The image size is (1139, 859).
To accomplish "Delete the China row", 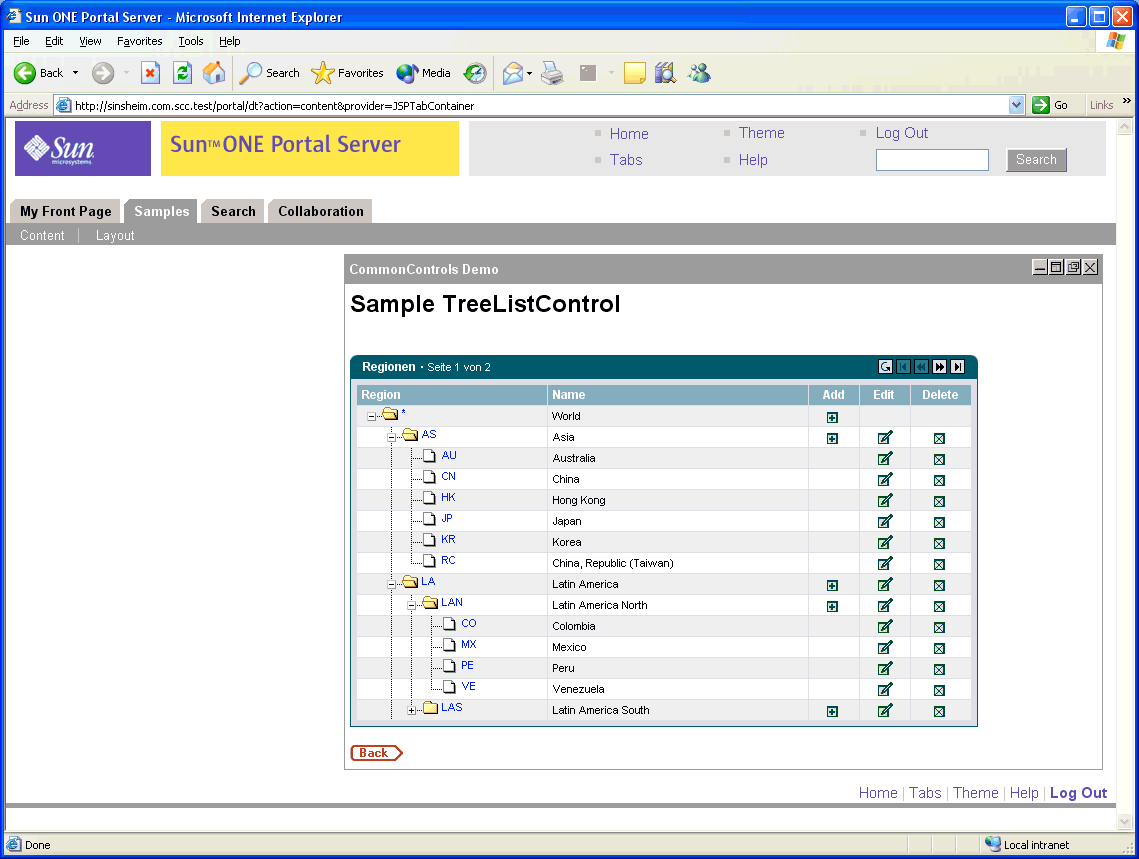I will (939, 481).
